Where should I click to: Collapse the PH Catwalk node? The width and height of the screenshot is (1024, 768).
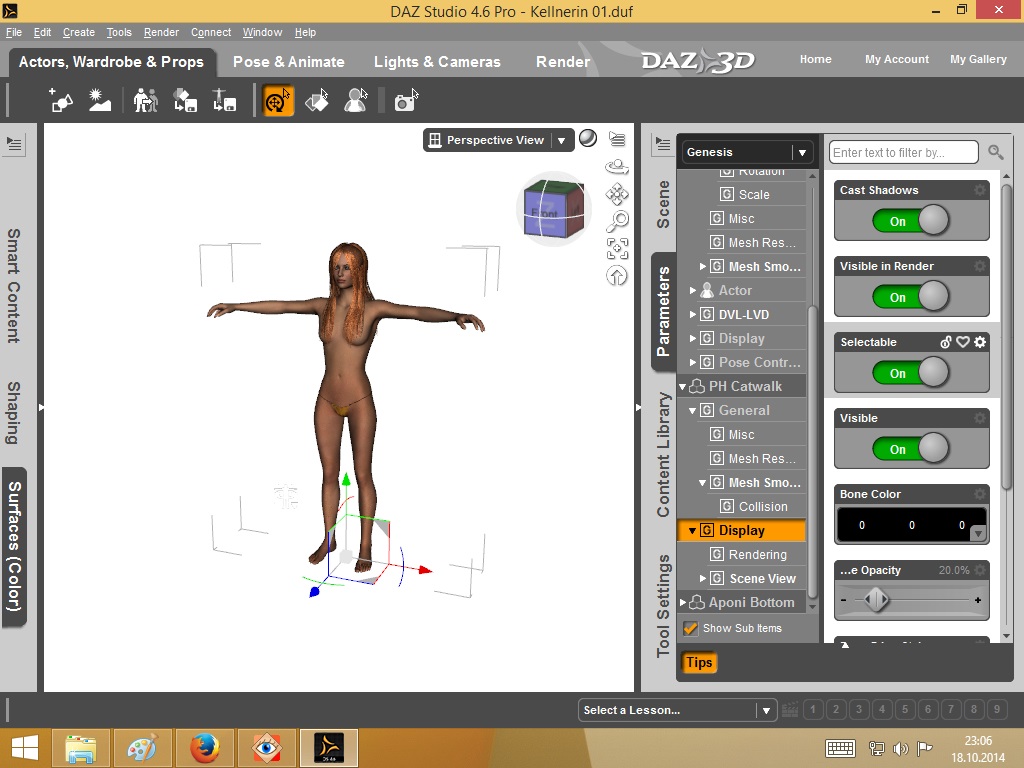pyautogui.click(x=682, y=387)
